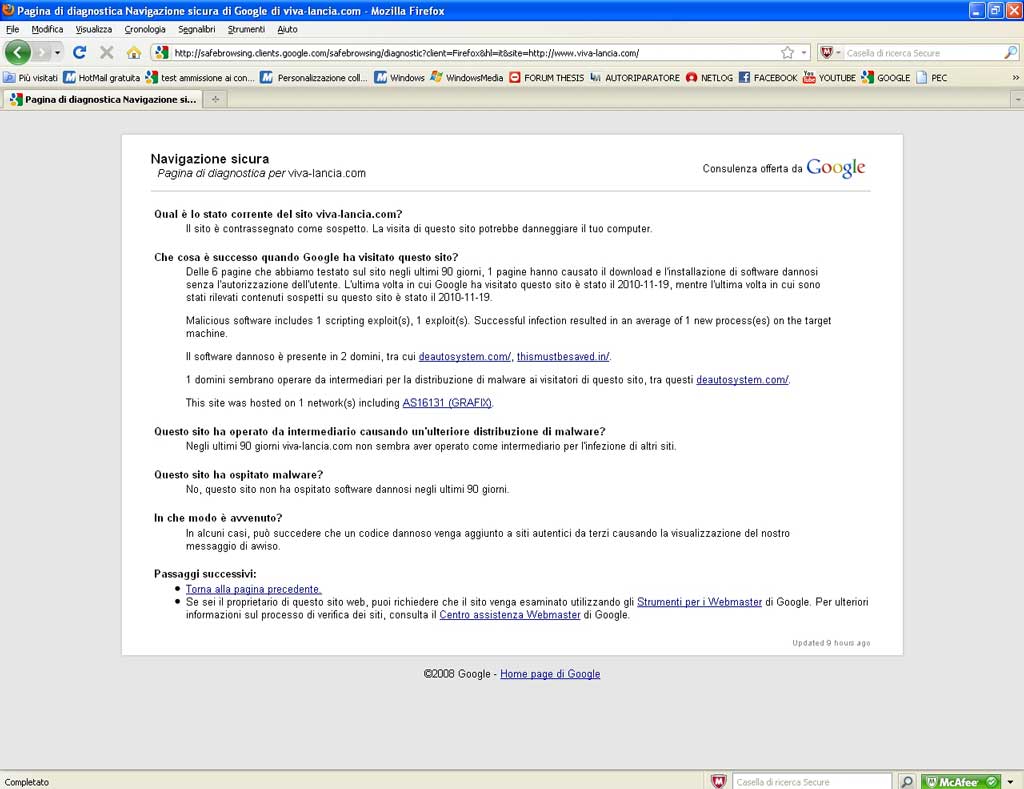The width and height of the screenshot is (1024, 789).
Task: Open the AS16131 (GRAFIX) network link
Action: click(x=447, y=403)
